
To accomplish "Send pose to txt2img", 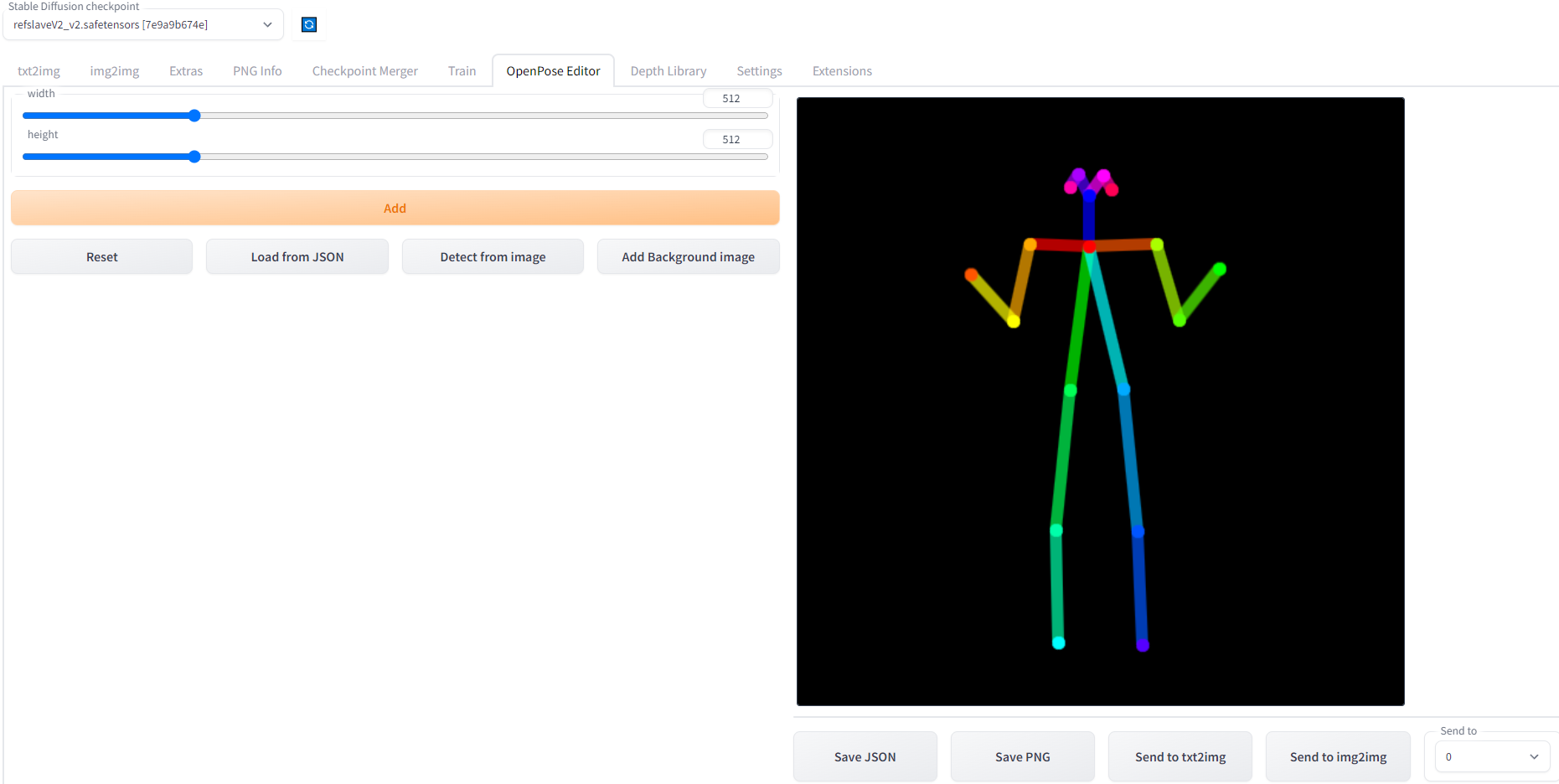I will coord(1180,756).
